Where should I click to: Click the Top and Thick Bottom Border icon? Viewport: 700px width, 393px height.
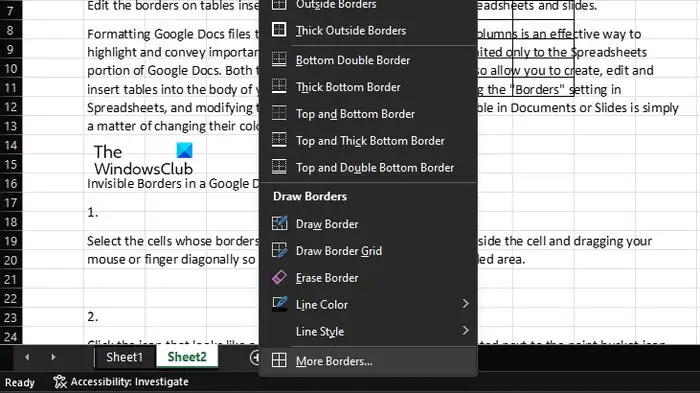click(279, 140)
